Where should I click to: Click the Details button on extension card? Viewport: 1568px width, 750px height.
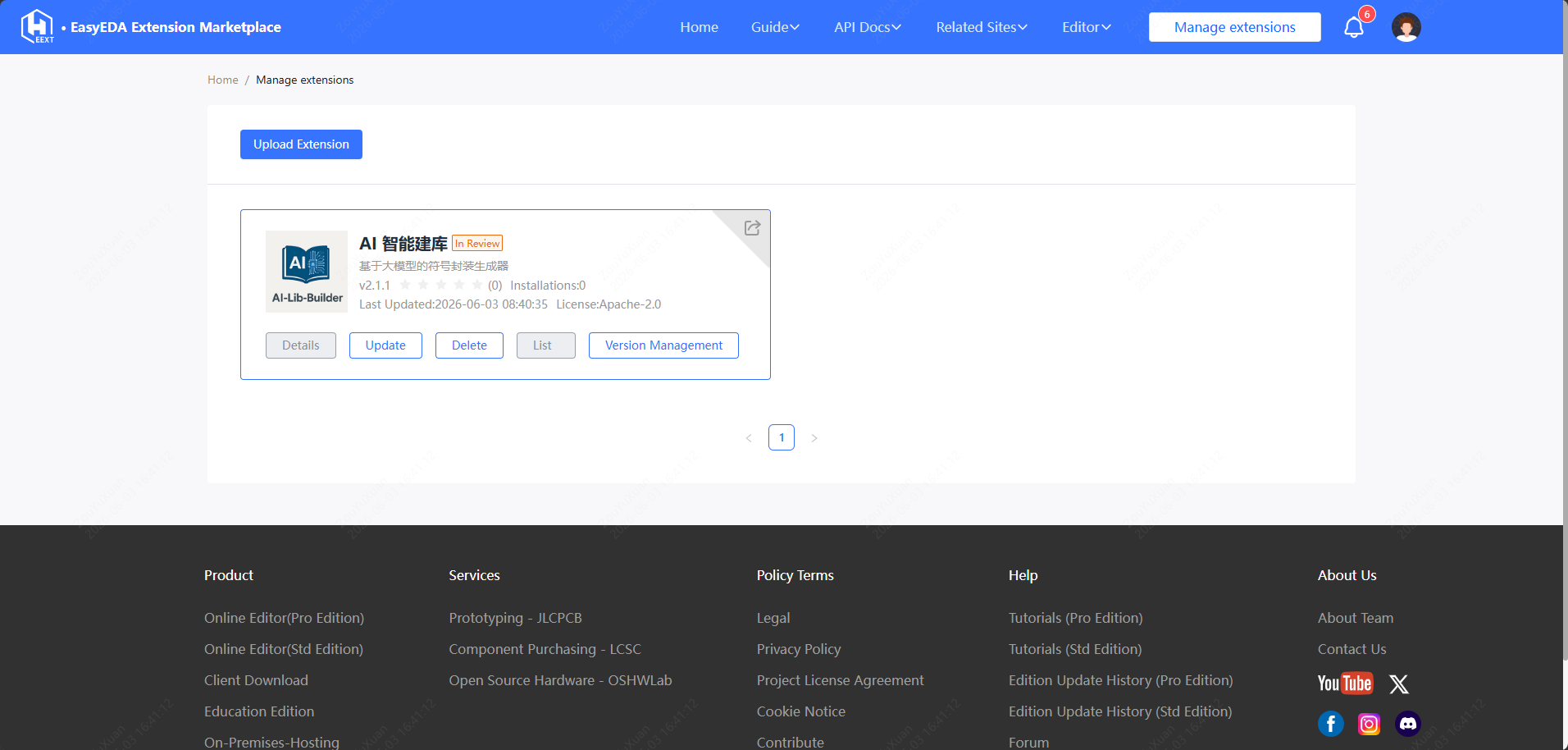coord(301,345)
